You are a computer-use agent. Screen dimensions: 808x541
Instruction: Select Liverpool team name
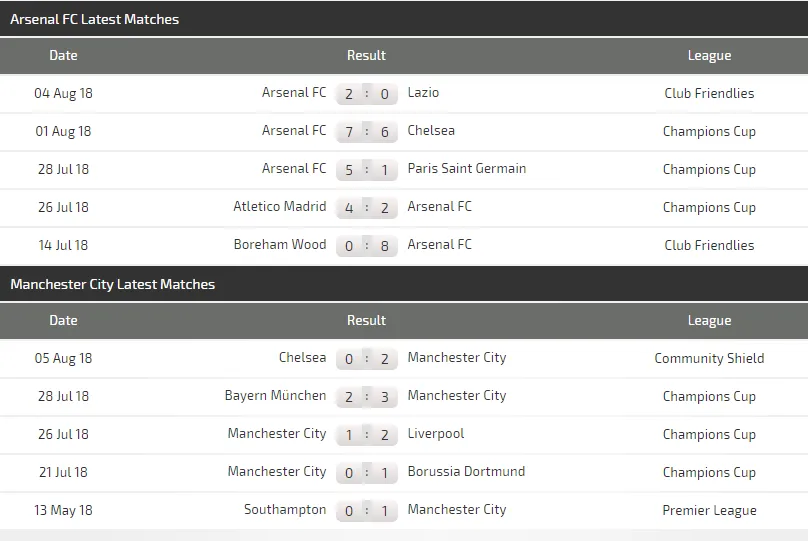pos(435,434)
